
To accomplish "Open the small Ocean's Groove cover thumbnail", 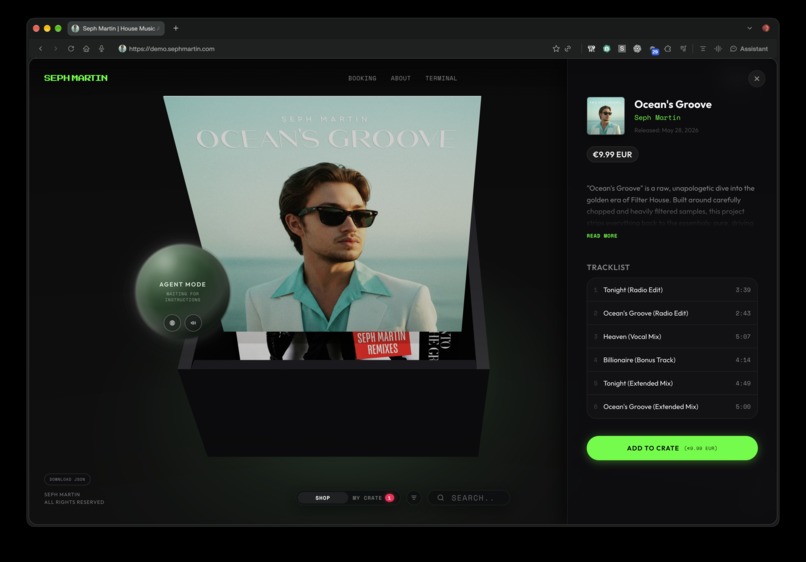I will click(606, 116).
